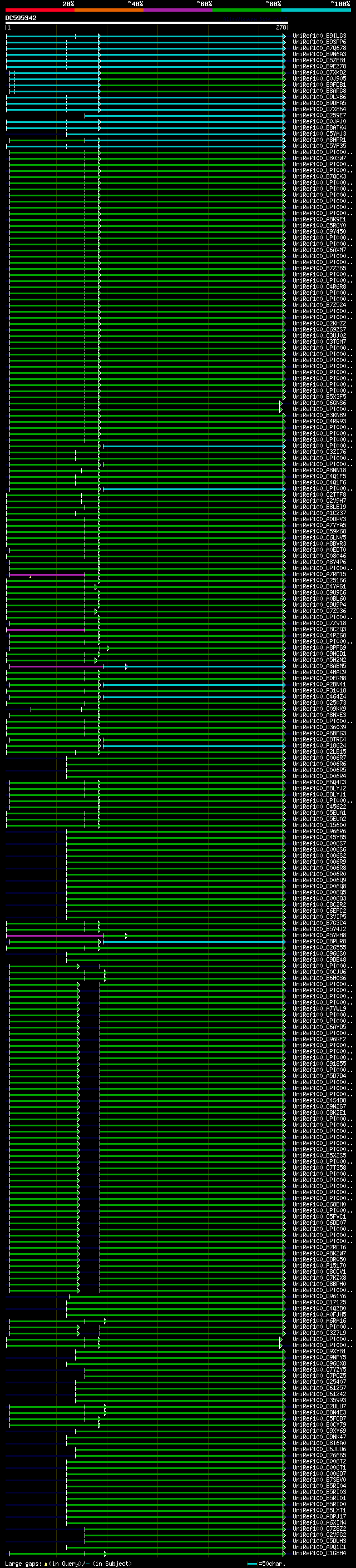This screenshot has height=1568, width=356.
Task: Select hit UniRef100_Q8PUR8
Action: [319, 941]
